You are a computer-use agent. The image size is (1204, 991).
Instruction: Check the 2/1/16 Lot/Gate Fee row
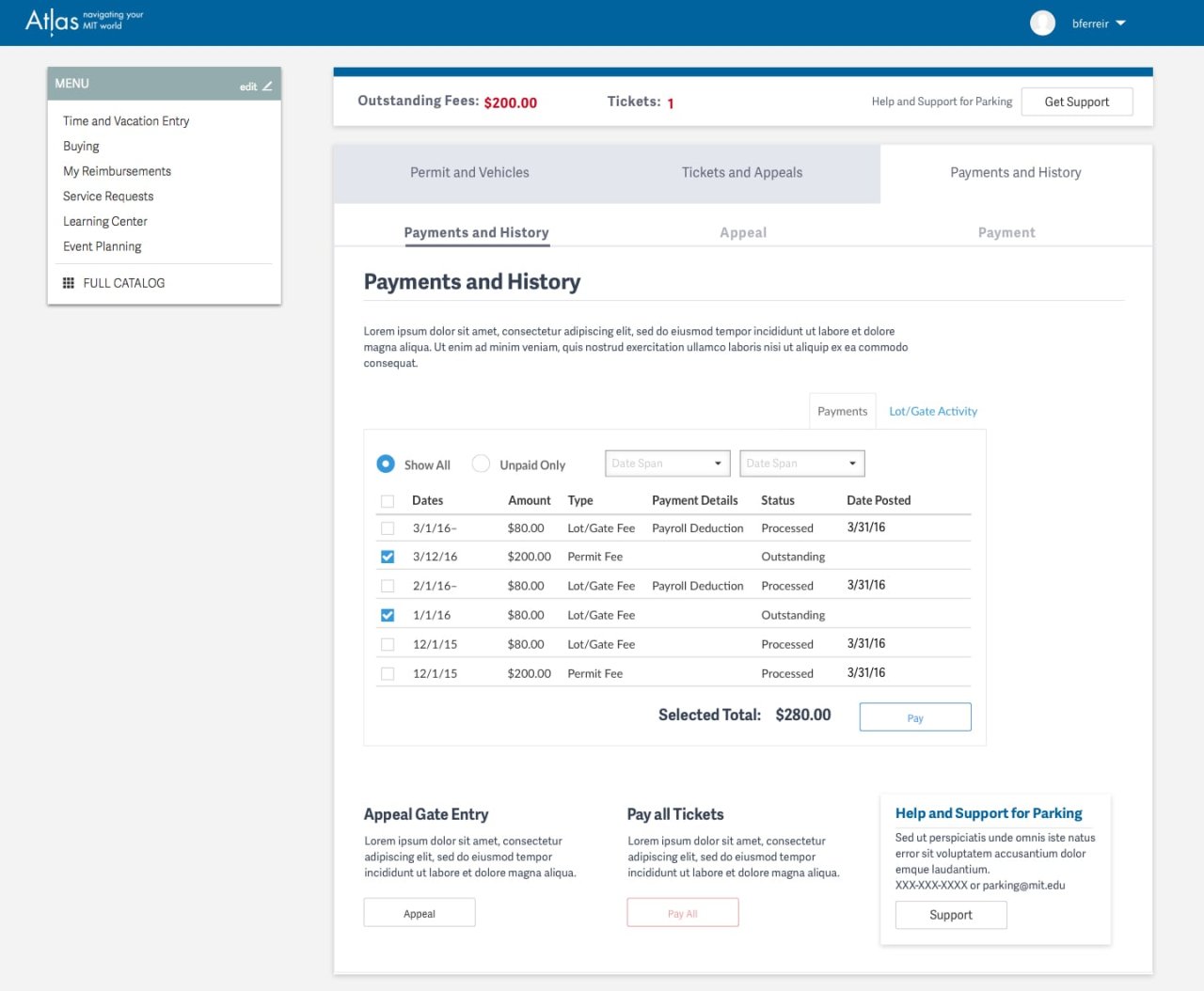(x=388, y=586)
